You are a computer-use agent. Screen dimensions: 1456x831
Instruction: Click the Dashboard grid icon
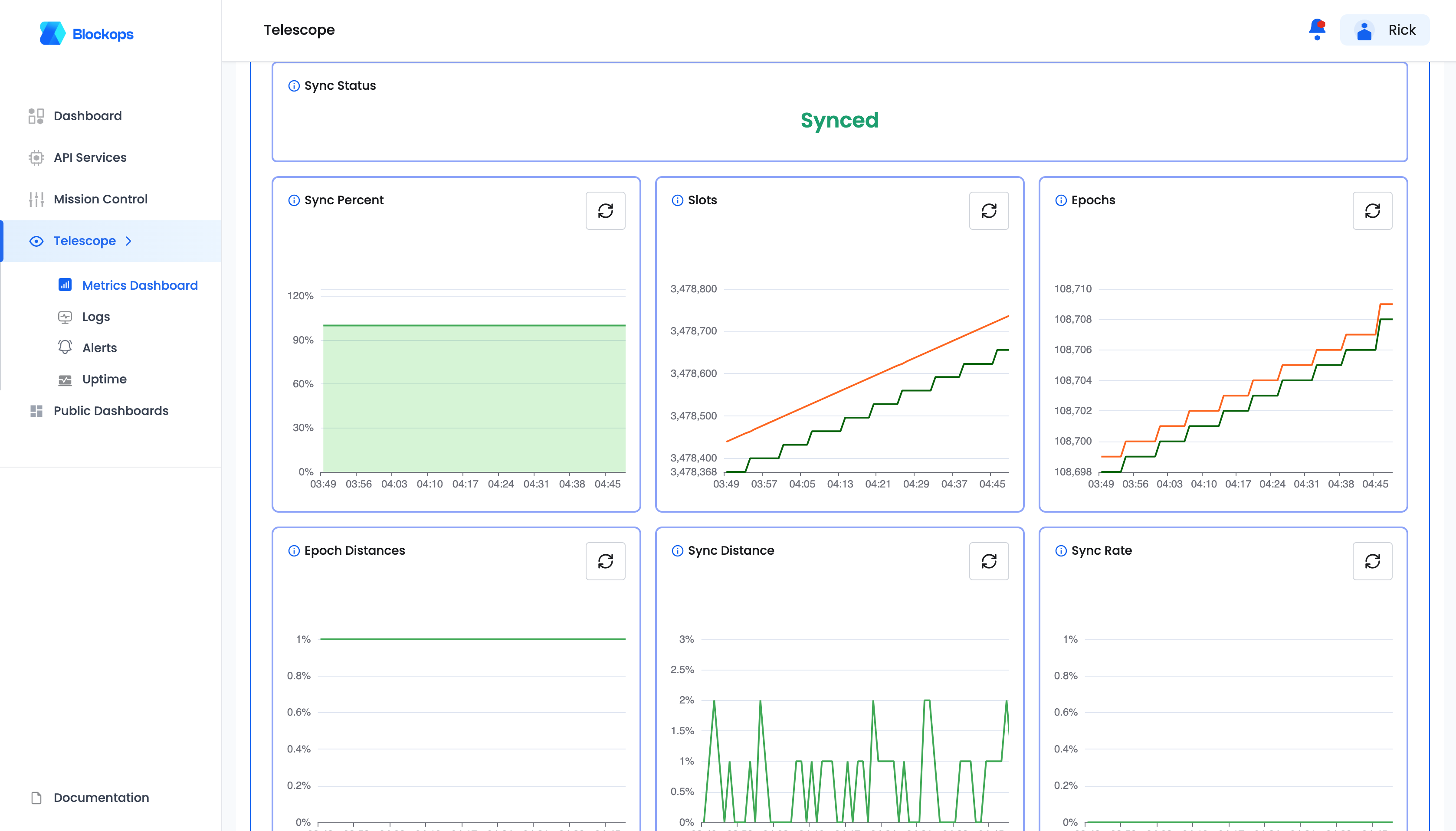tap(36, 116)
